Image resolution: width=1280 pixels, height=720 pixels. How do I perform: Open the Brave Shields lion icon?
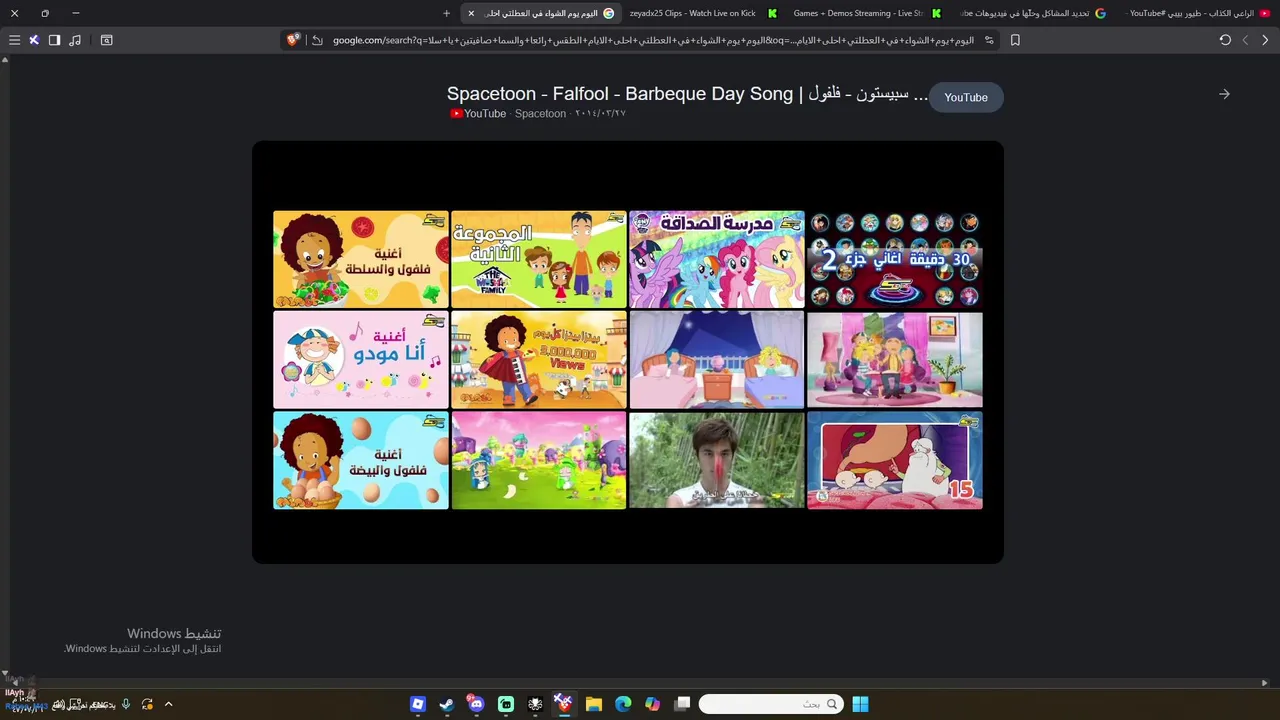coord(293,40)
